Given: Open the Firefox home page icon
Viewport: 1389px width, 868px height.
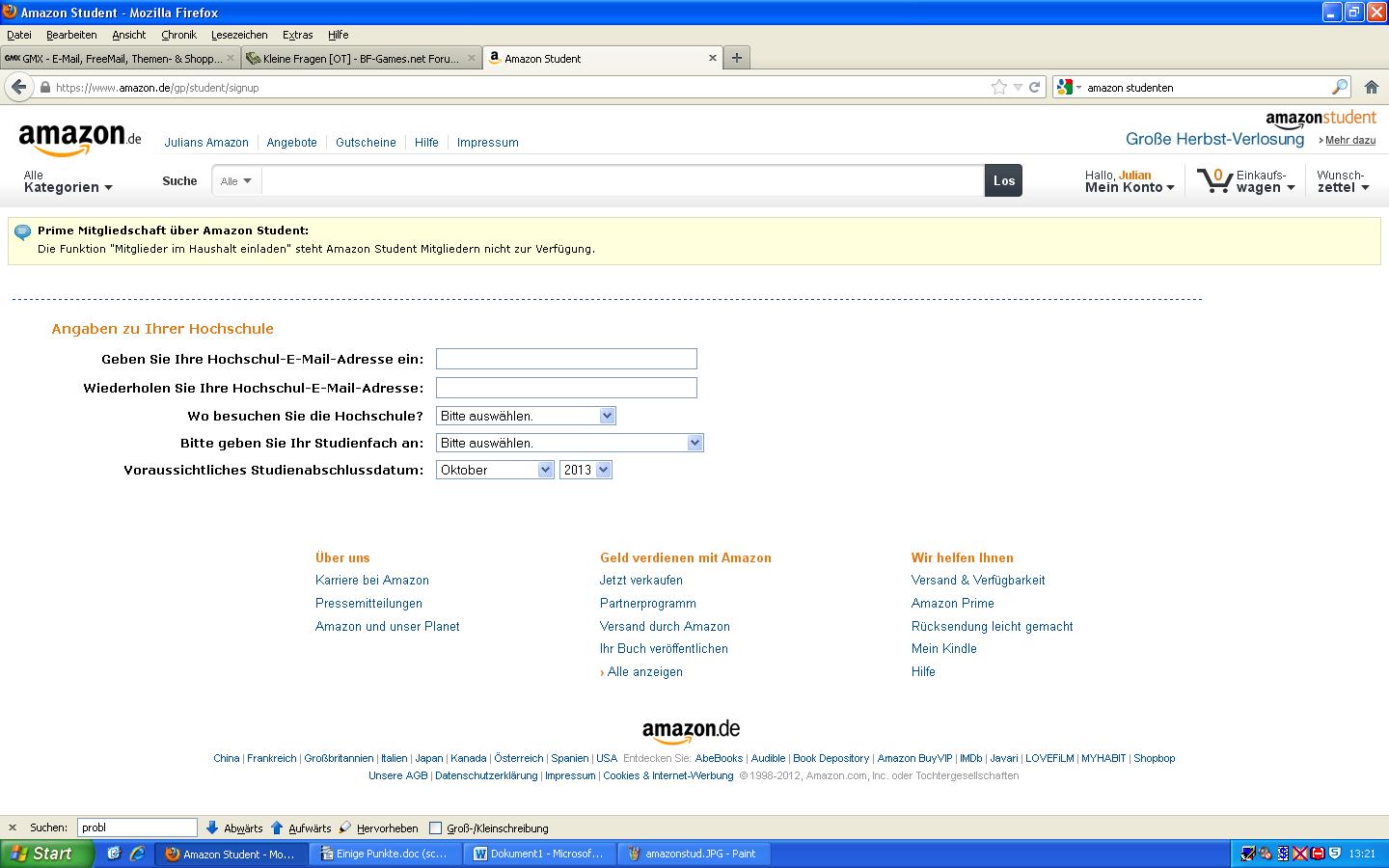Looking at the screenshot, I should pos(1372,87).
